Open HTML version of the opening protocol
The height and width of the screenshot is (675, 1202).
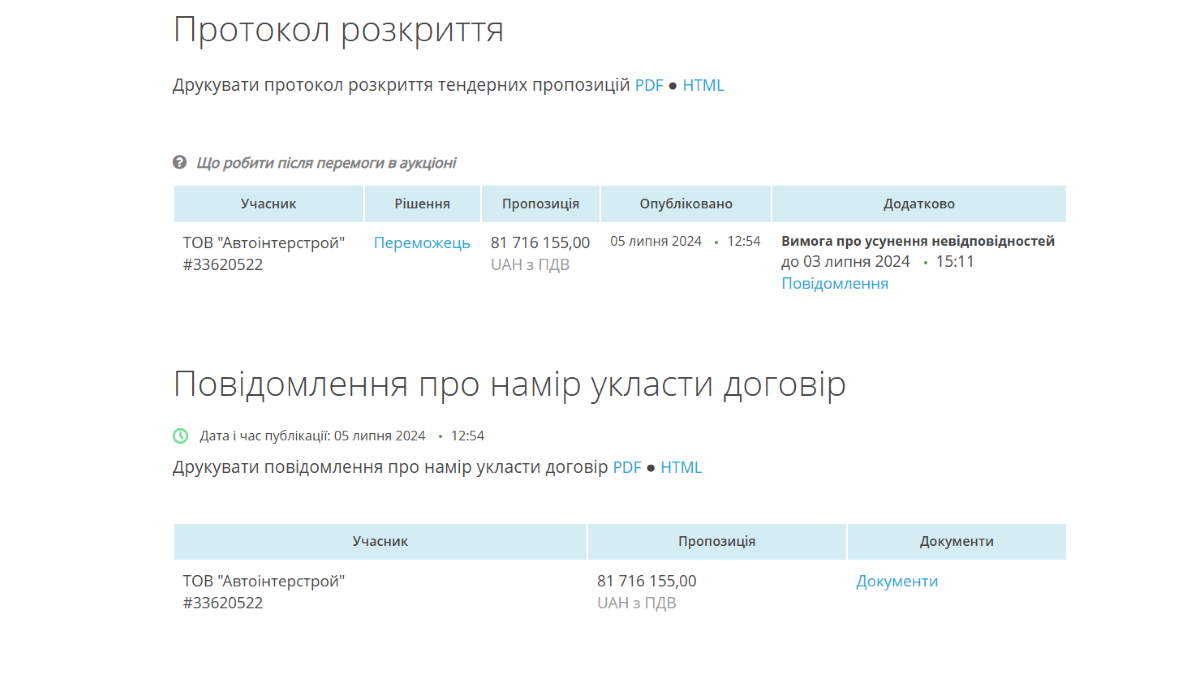click(x=703, y=86)
